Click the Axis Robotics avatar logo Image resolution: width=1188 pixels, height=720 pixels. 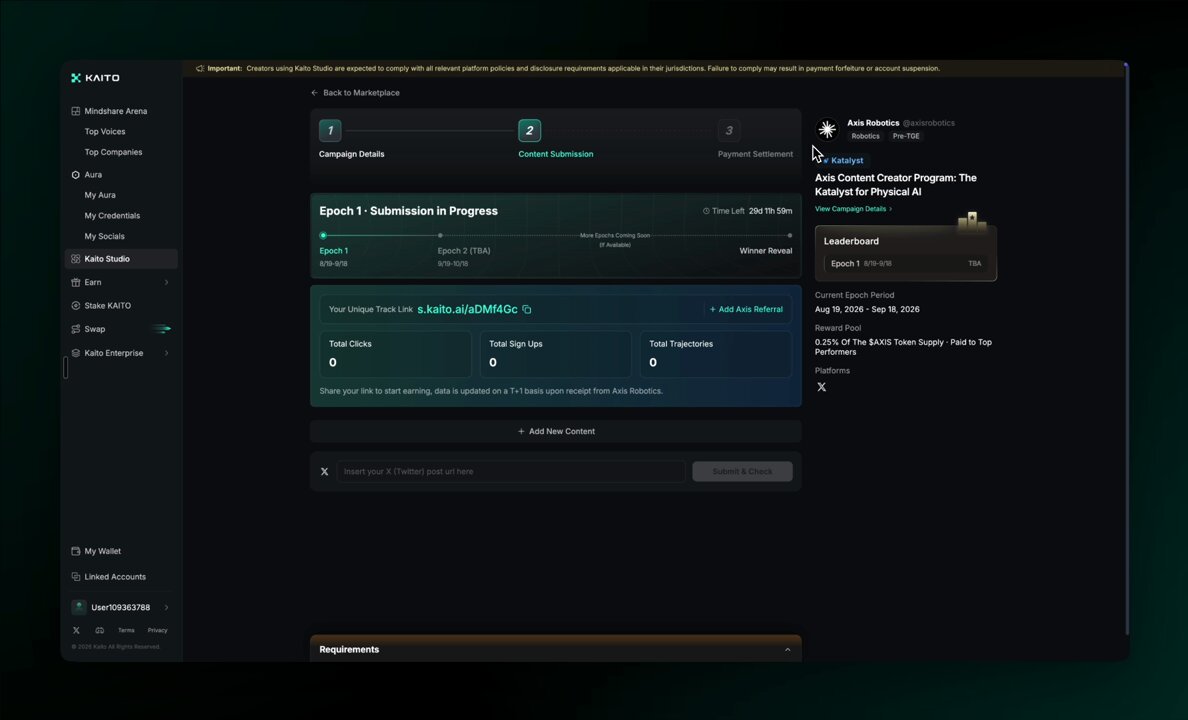827,130
